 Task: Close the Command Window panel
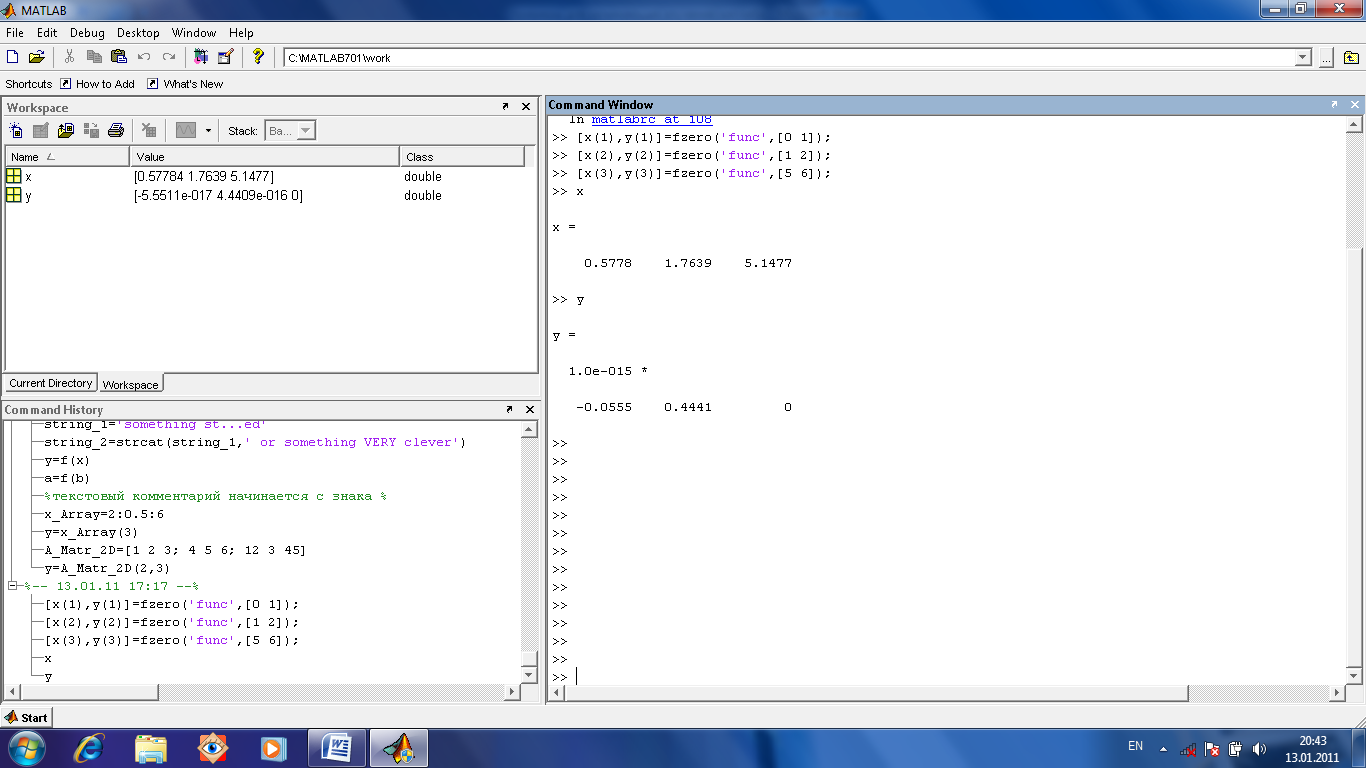tap(1355, 105)
